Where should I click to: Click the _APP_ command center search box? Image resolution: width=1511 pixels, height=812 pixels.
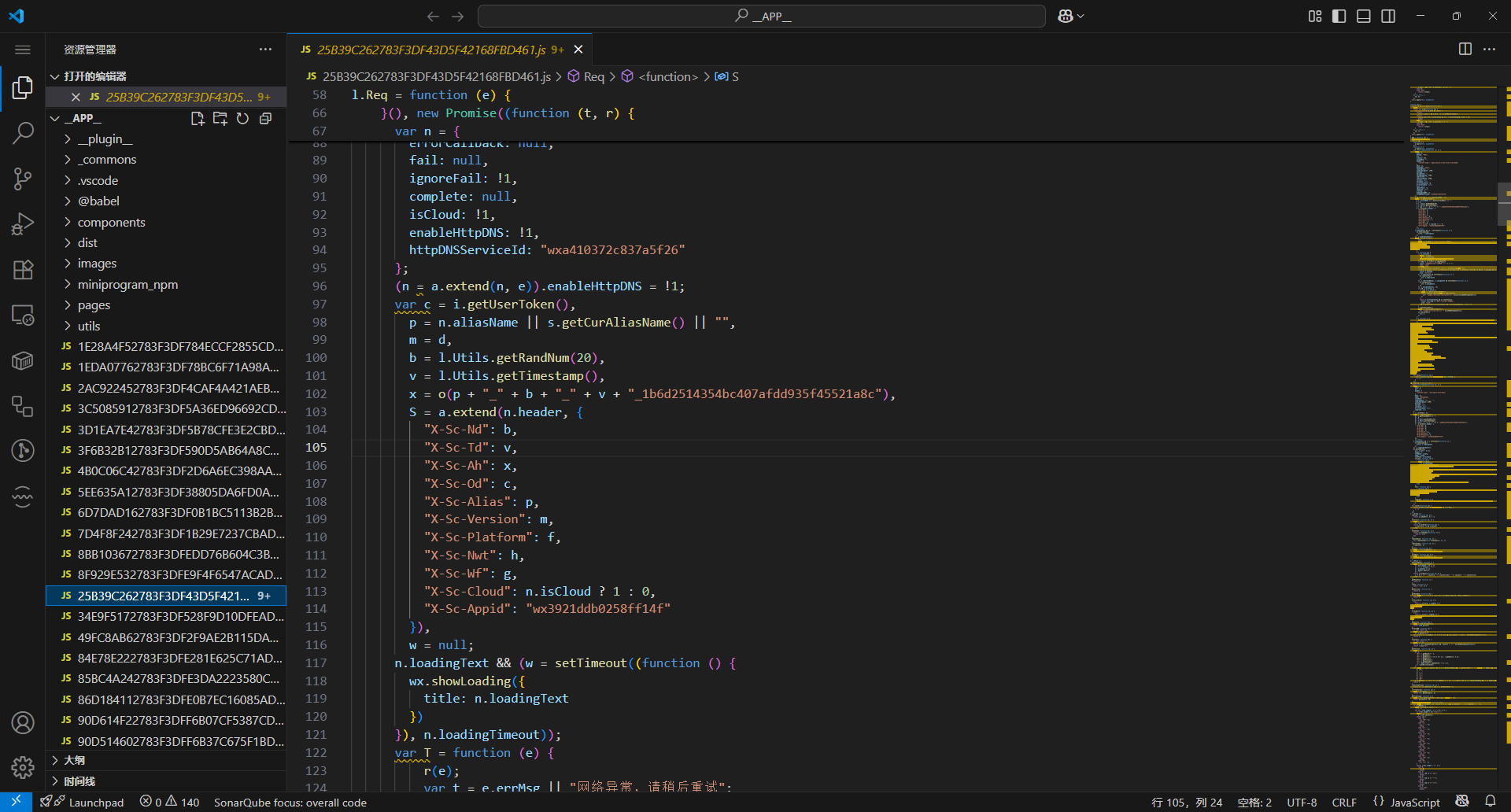[762, 16]
